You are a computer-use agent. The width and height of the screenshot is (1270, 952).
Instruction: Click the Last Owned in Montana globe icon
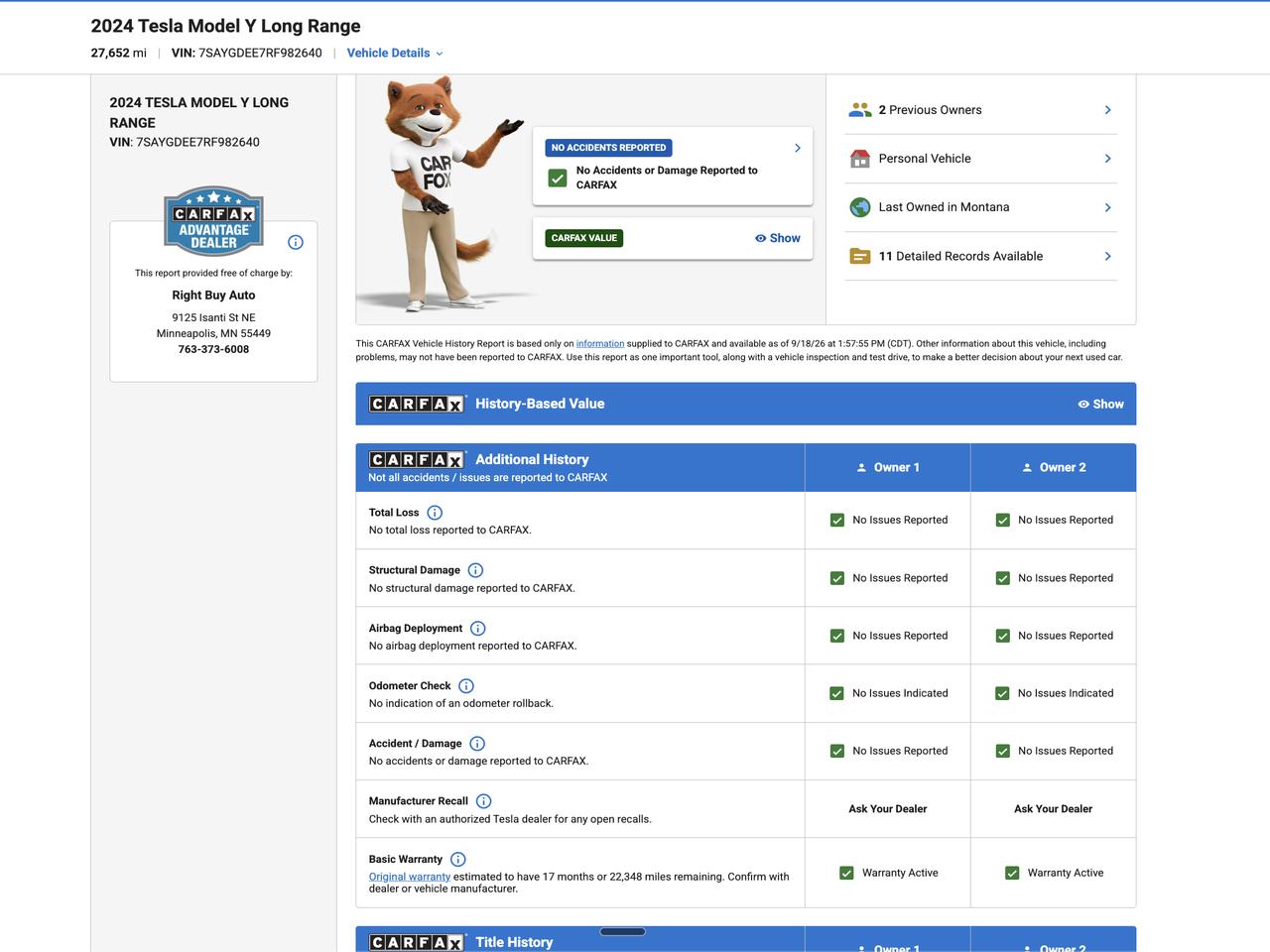click(860, 207)
